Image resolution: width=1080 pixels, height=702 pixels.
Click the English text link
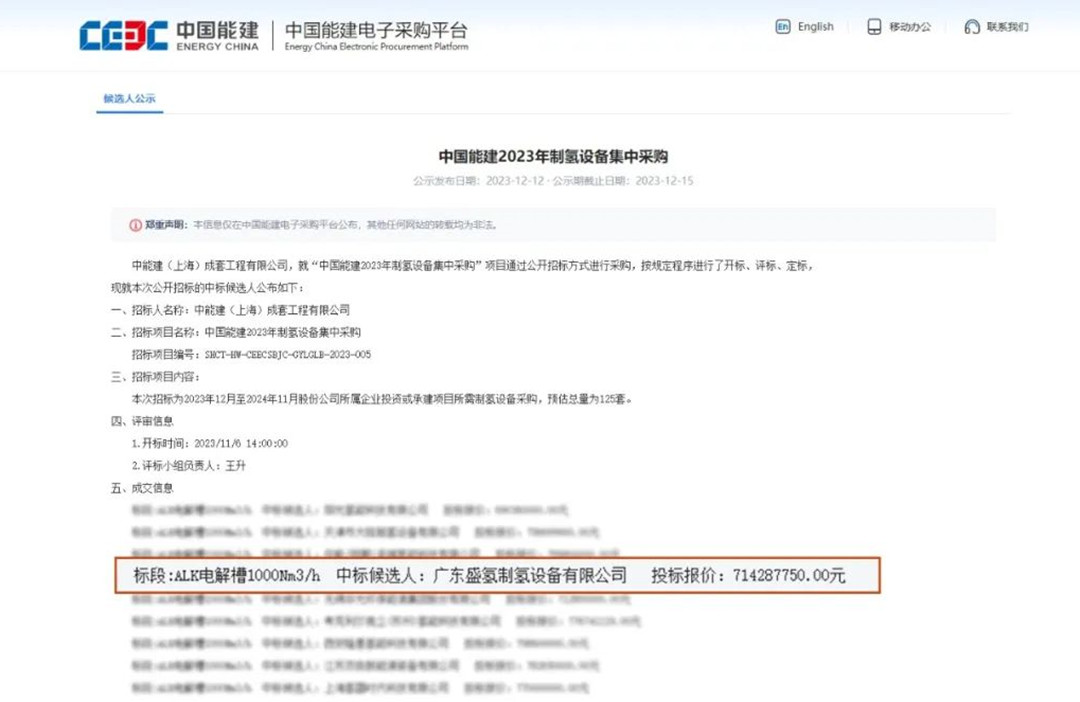point(815,27)
